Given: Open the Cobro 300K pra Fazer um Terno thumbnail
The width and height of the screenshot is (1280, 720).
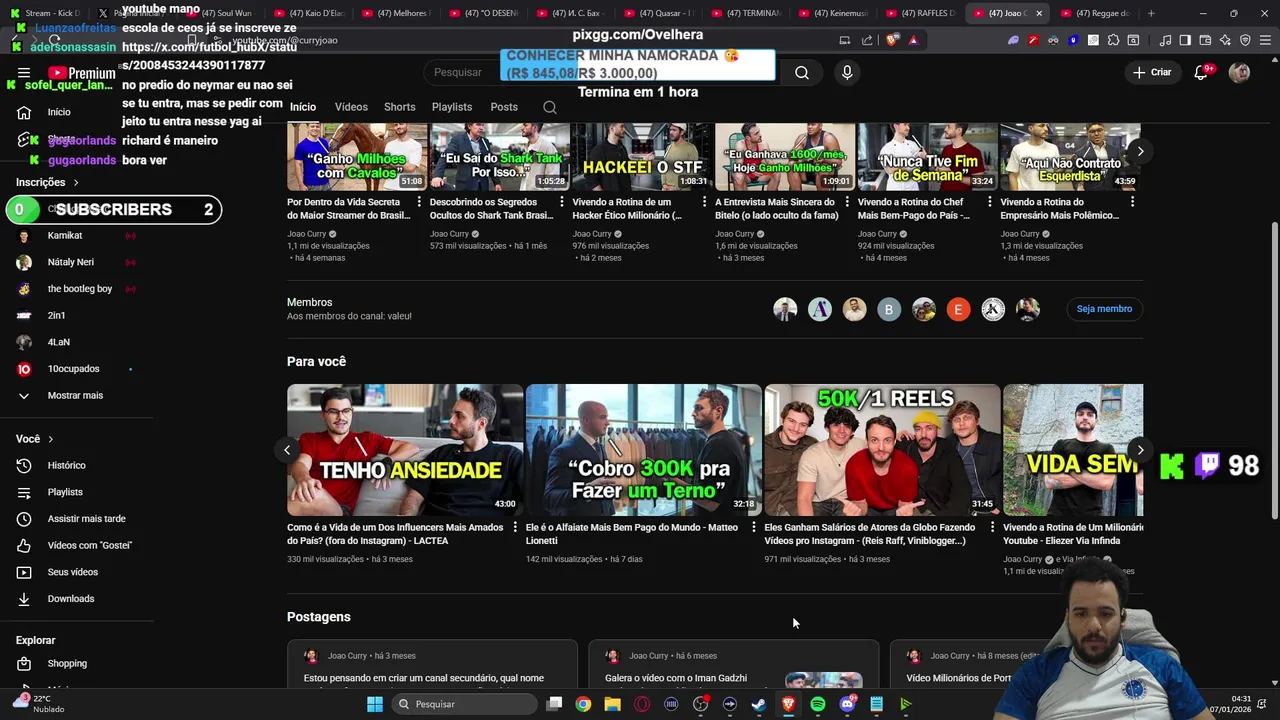Looking at the screenshot, I should [x=644, y=450].
